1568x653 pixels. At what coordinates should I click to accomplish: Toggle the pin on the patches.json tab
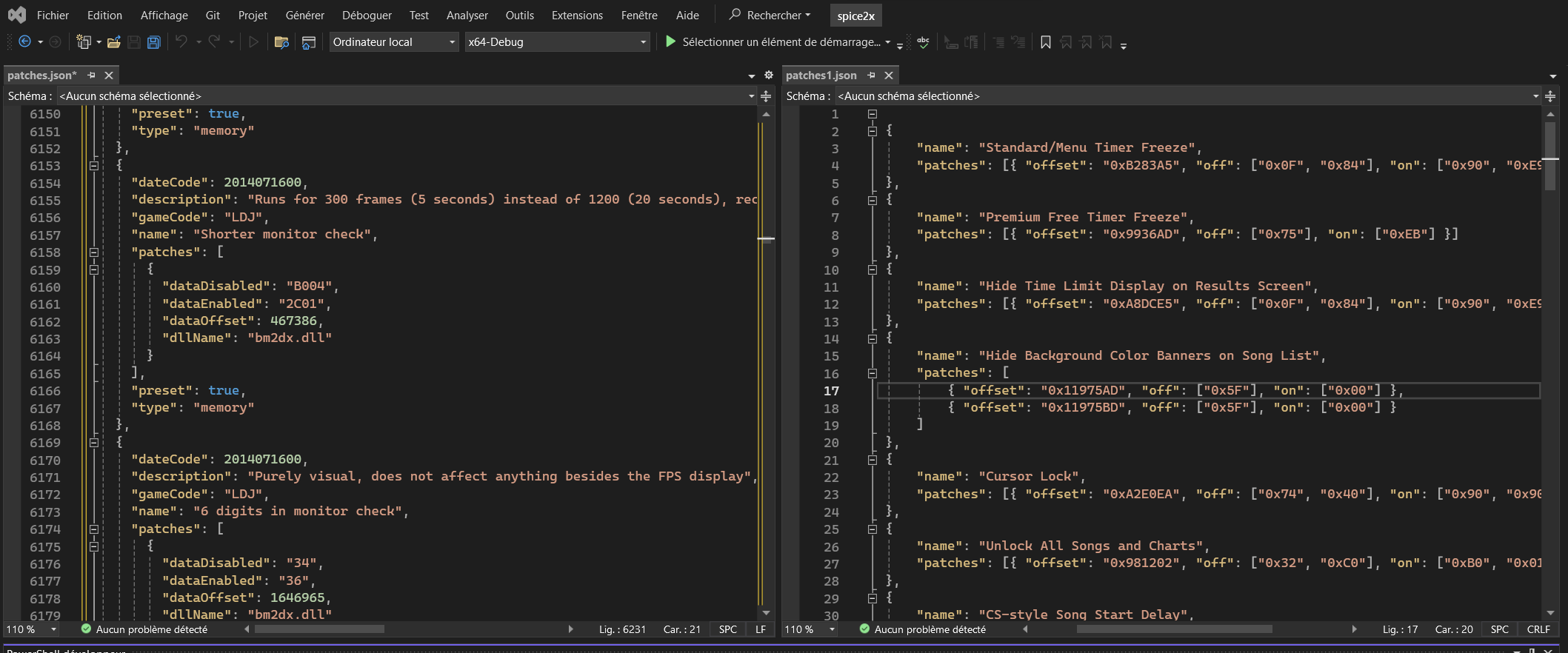(x=91, y=76)
